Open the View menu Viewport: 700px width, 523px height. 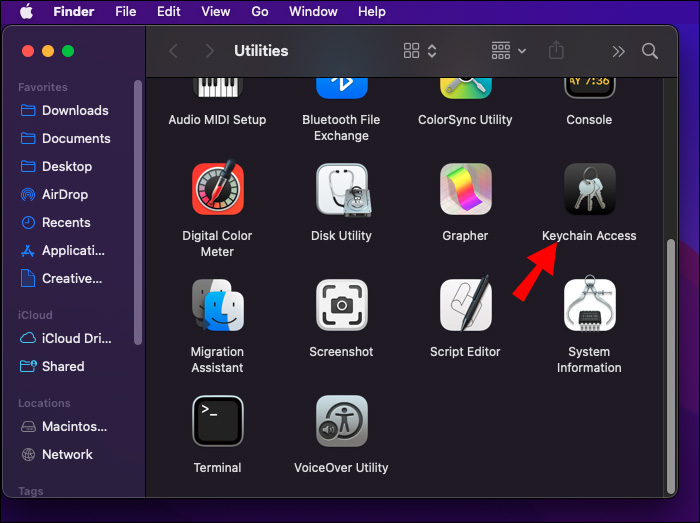tap(216, 12)
